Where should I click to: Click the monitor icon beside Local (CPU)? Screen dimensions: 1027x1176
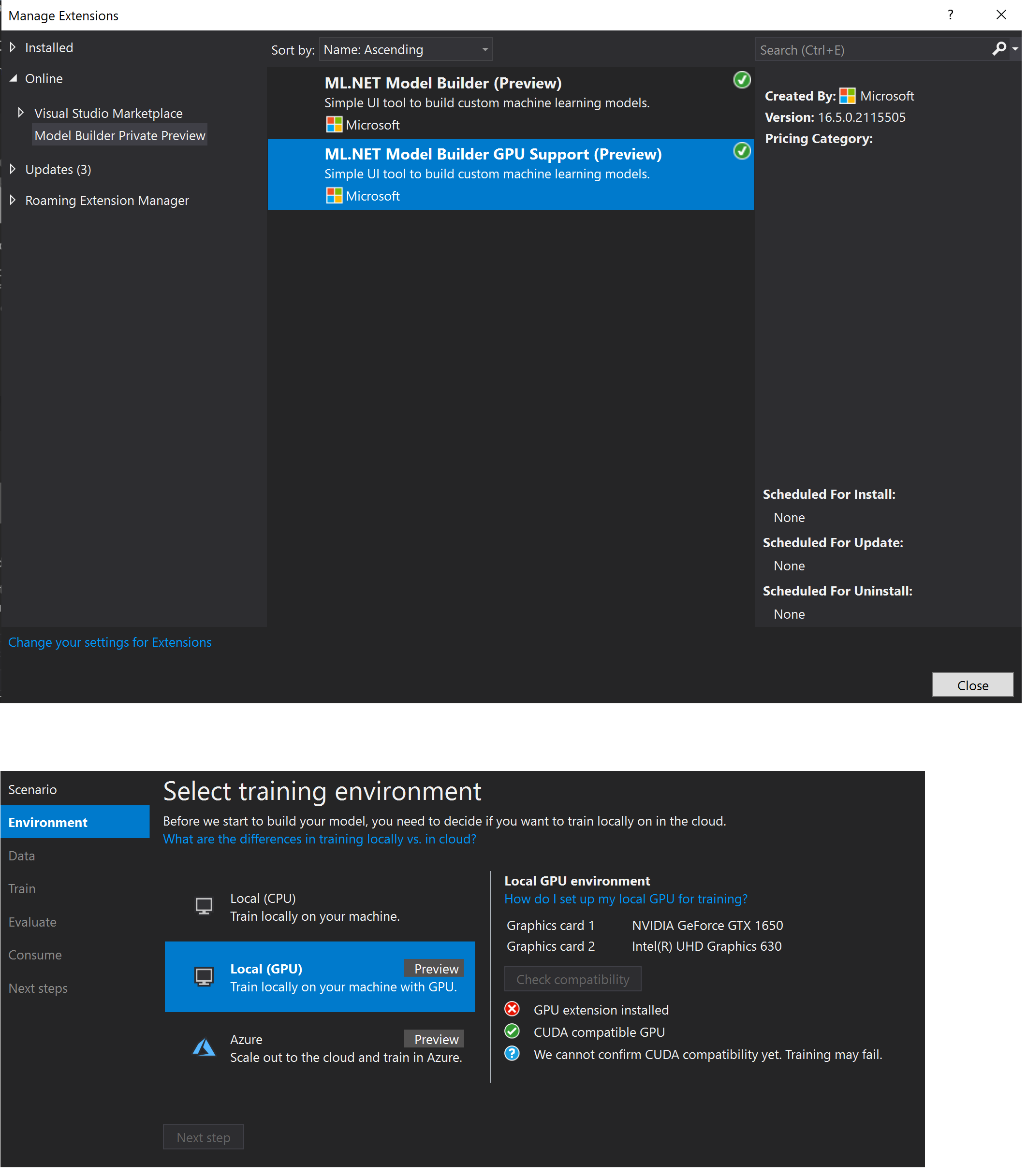point(204,906)
